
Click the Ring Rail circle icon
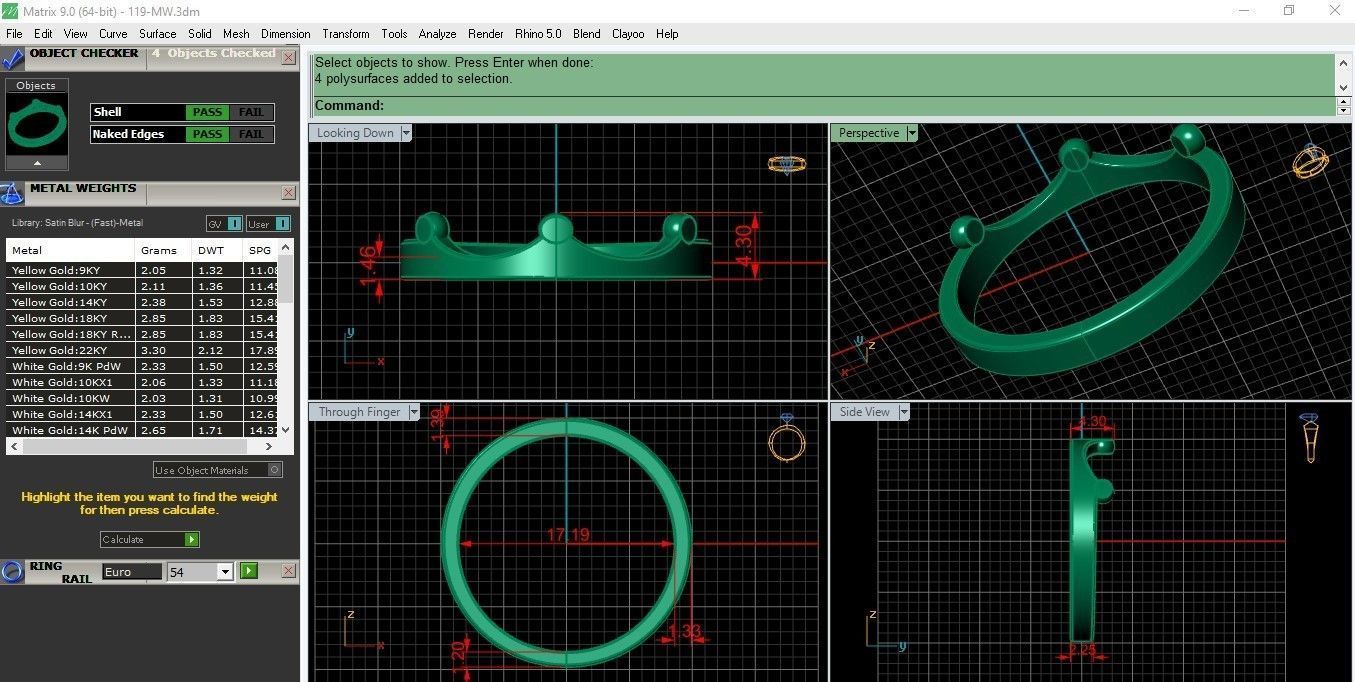pyautogui.click(x=12, y=571)
